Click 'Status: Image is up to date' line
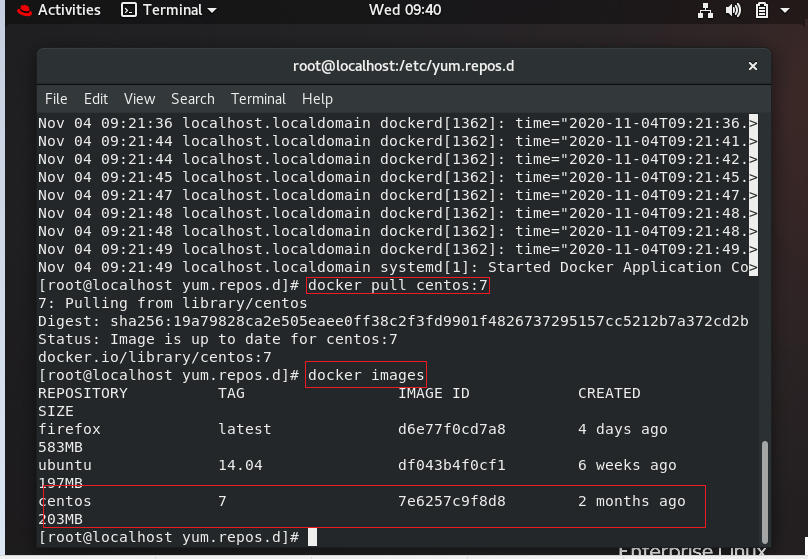The image size is (808, 559). coord(217,339)
